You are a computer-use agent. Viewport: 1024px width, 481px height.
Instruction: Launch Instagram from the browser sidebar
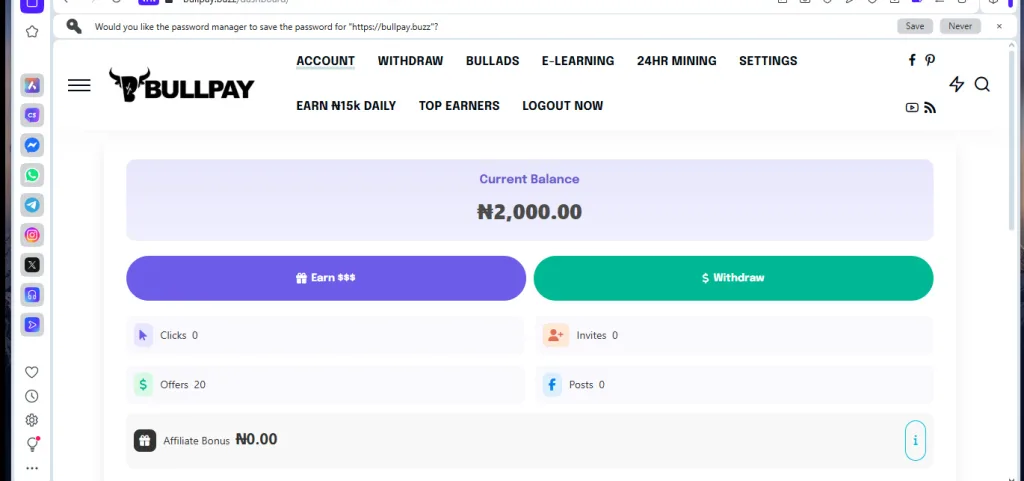coord(32,235)
